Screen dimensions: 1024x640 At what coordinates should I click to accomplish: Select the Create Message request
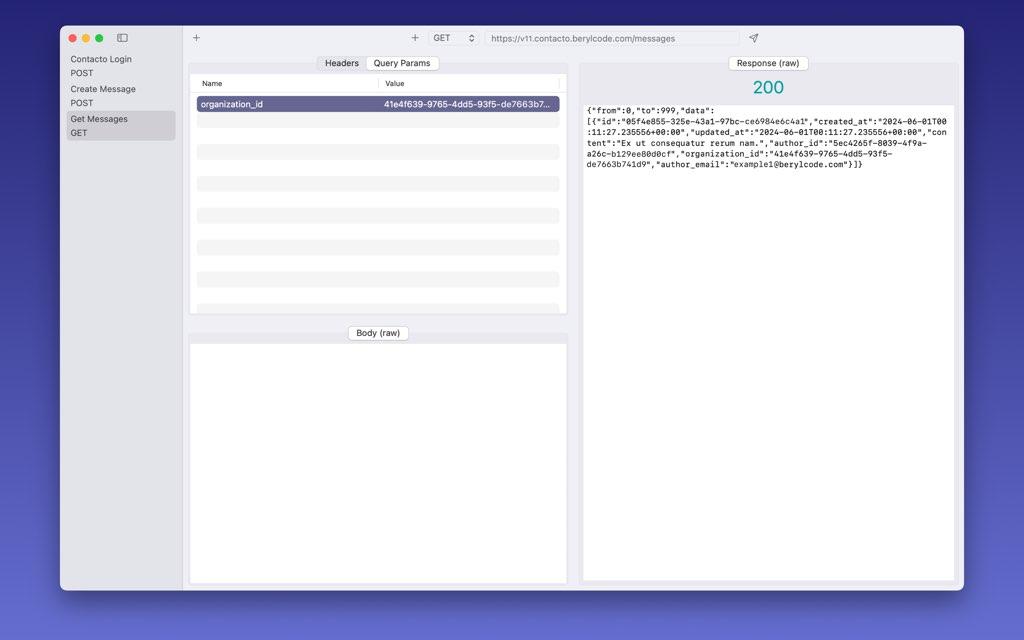(x=102, y=88)
